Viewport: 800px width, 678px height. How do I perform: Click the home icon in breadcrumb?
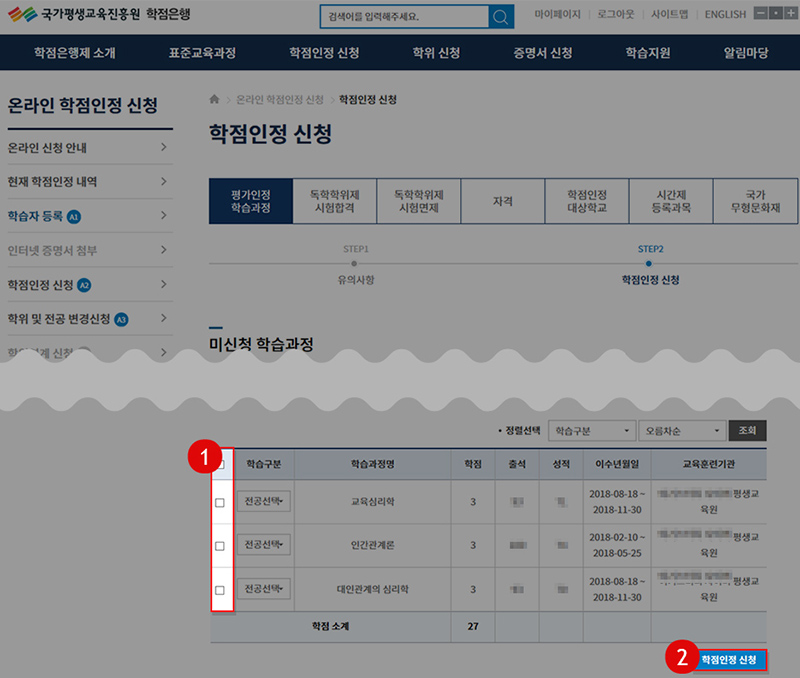(x=214, y=100)
